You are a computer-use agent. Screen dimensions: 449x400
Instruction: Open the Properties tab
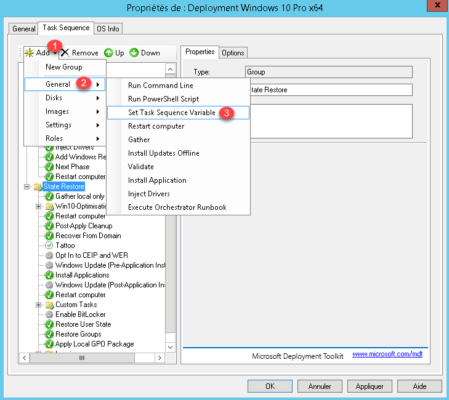click(x=200, y=52)
